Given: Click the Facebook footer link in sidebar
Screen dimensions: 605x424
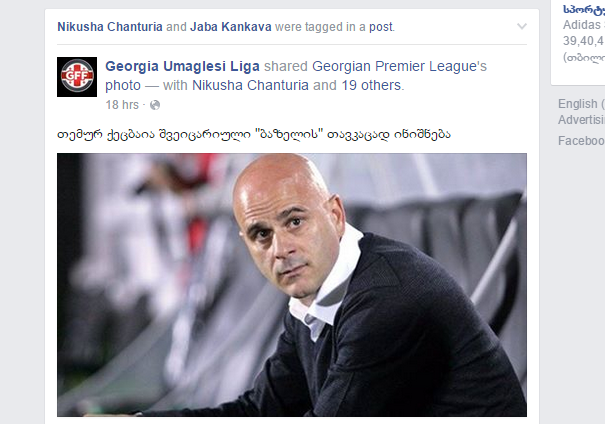Looking at the screenshot, I should point(581,141).
